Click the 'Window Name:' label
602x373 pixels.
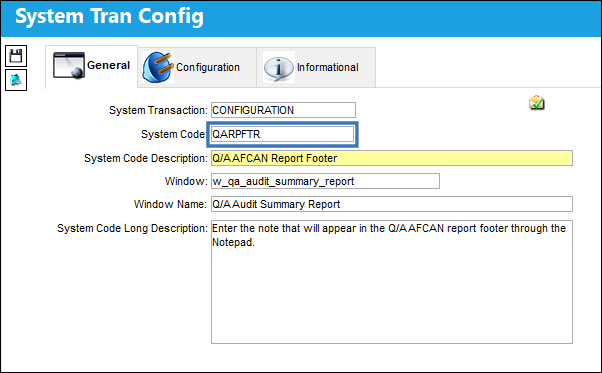[170, 204]
